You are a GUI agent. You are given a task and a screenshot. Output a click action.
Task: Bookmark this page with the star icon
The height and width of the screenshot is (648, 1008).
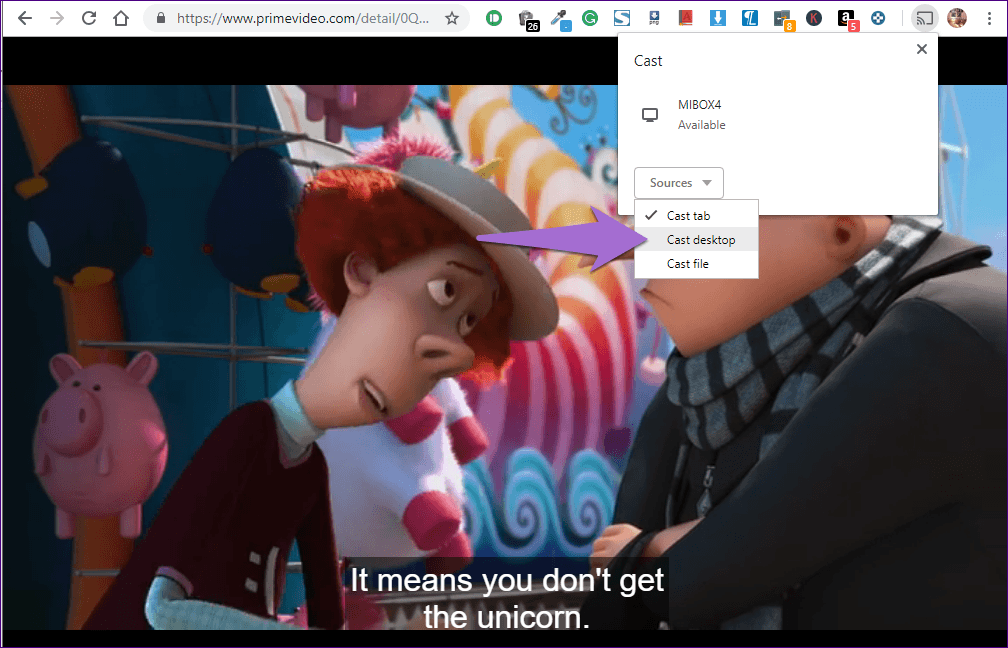(451, 18)
